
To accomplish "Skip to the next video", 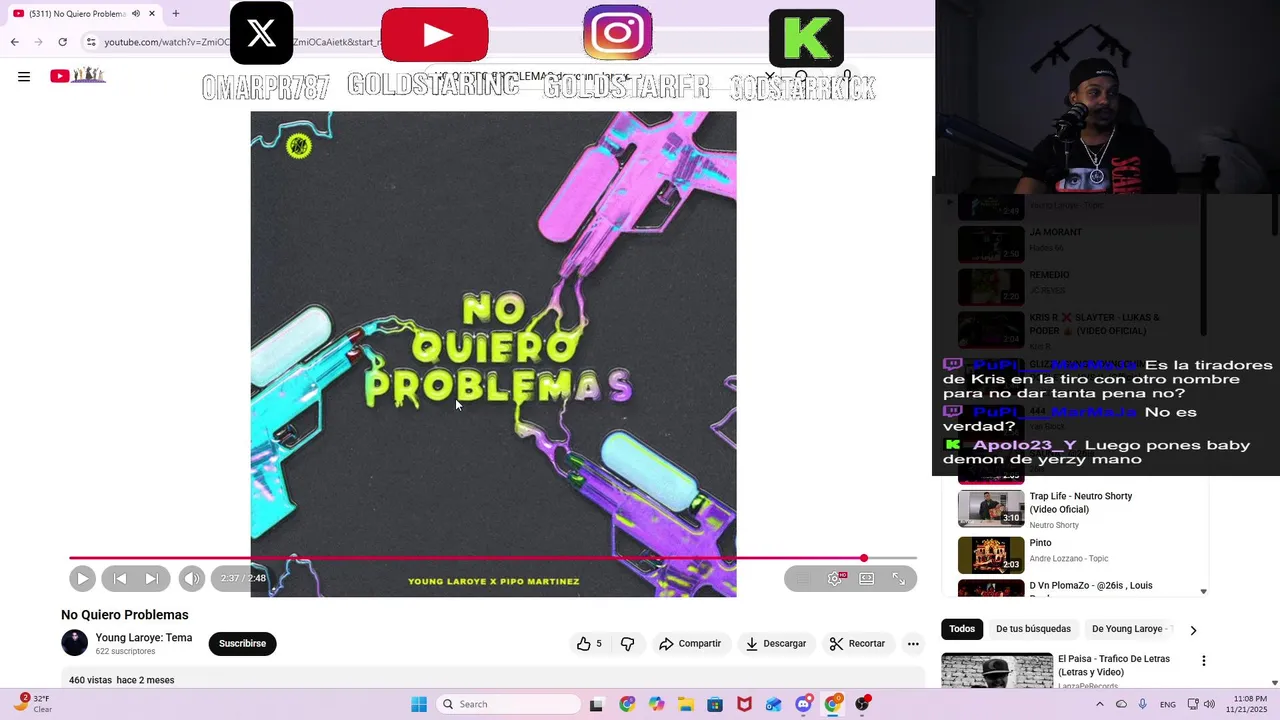I will coord(151,578).
